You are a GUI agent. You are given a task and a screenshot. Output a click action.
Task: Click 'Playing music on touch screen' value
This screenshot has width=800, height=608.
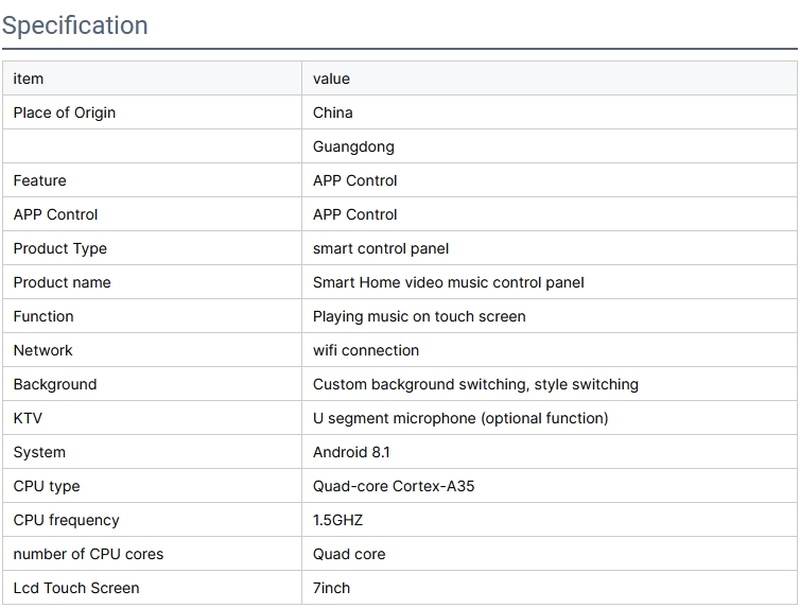click(x=419, y=316)
